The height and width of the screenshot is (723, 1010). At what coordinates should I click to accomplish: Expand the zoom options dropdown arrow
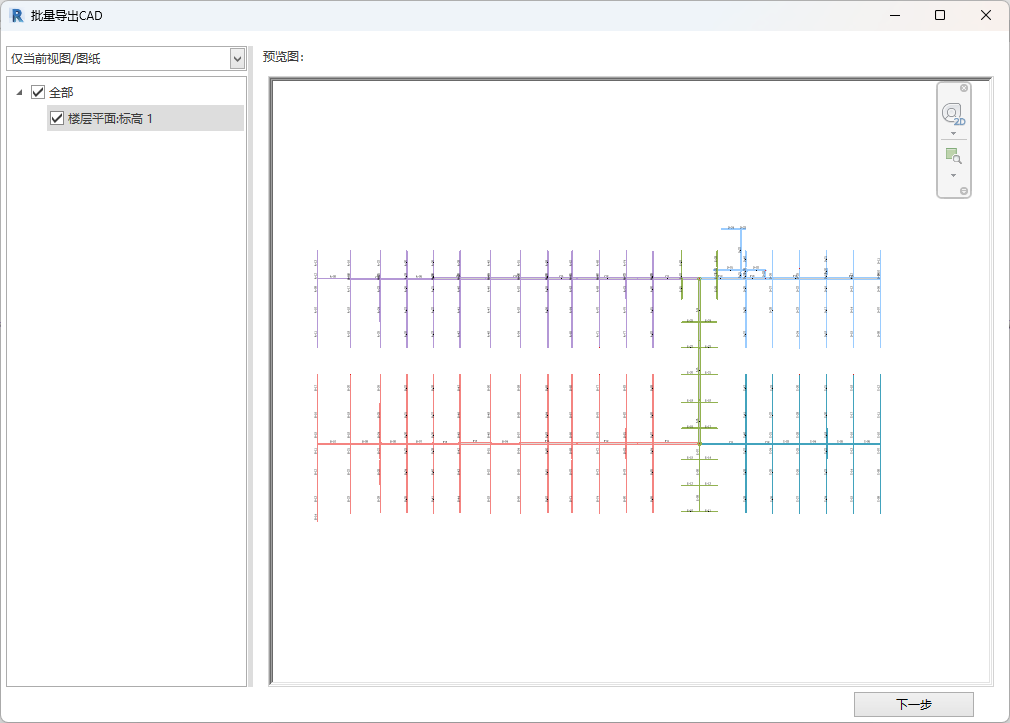[953, 175]
